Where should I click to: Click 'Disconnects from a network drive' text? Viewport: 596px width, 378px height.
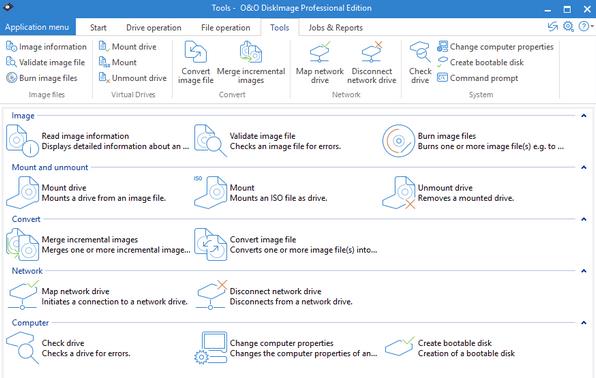coord(291,302)
